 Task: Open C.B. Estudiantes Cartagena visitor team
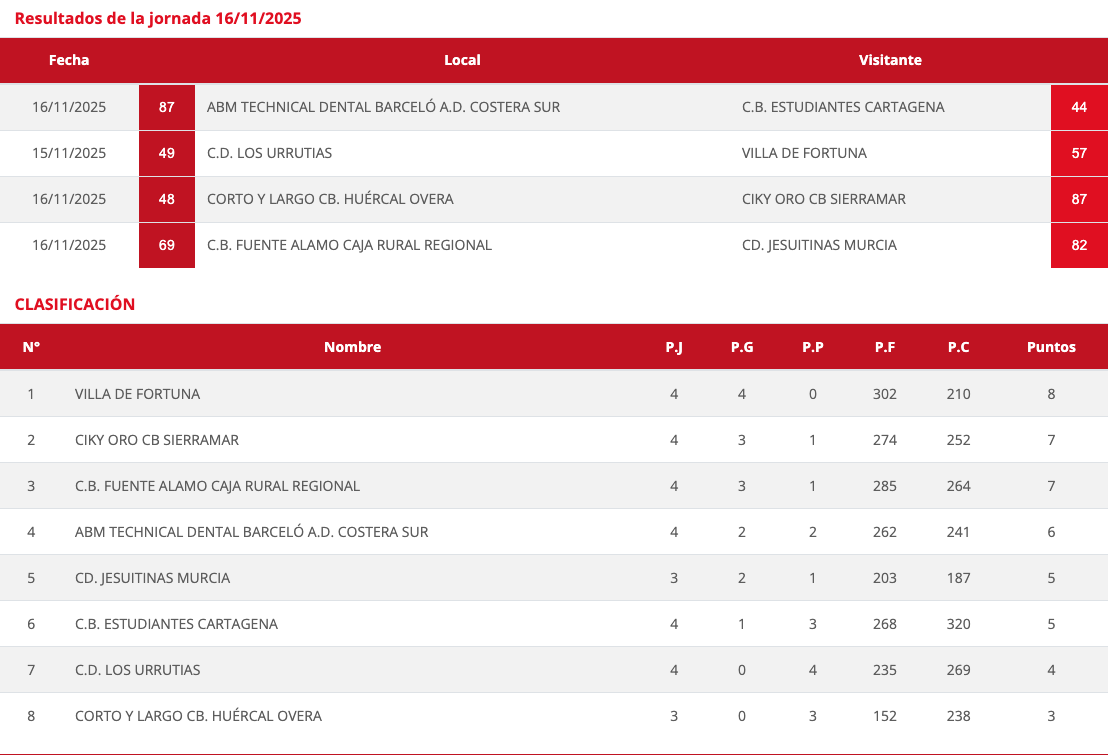pos(842,107)
